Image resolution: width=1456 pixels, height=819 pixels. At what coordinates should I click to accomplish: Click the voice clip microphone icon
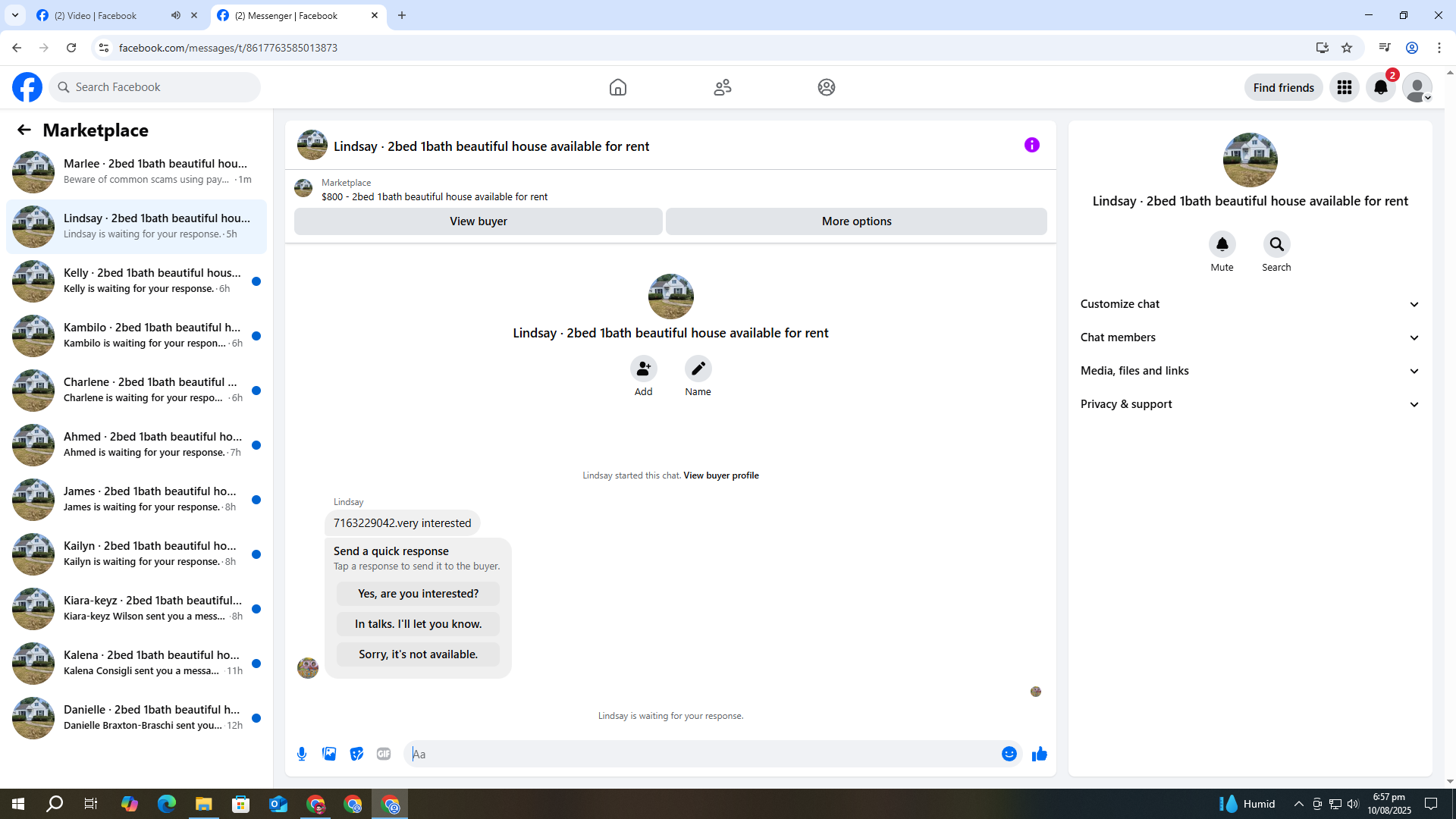click(x=302, y=754)
